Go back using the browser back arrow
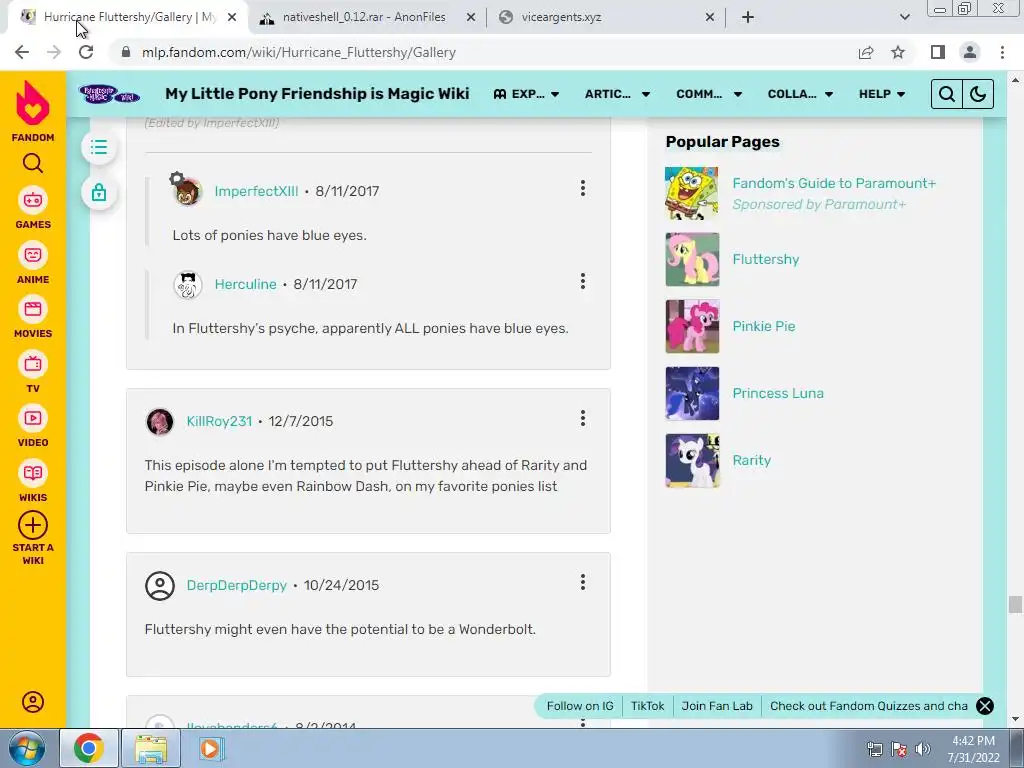1024x768 pixels. point(22,52)
